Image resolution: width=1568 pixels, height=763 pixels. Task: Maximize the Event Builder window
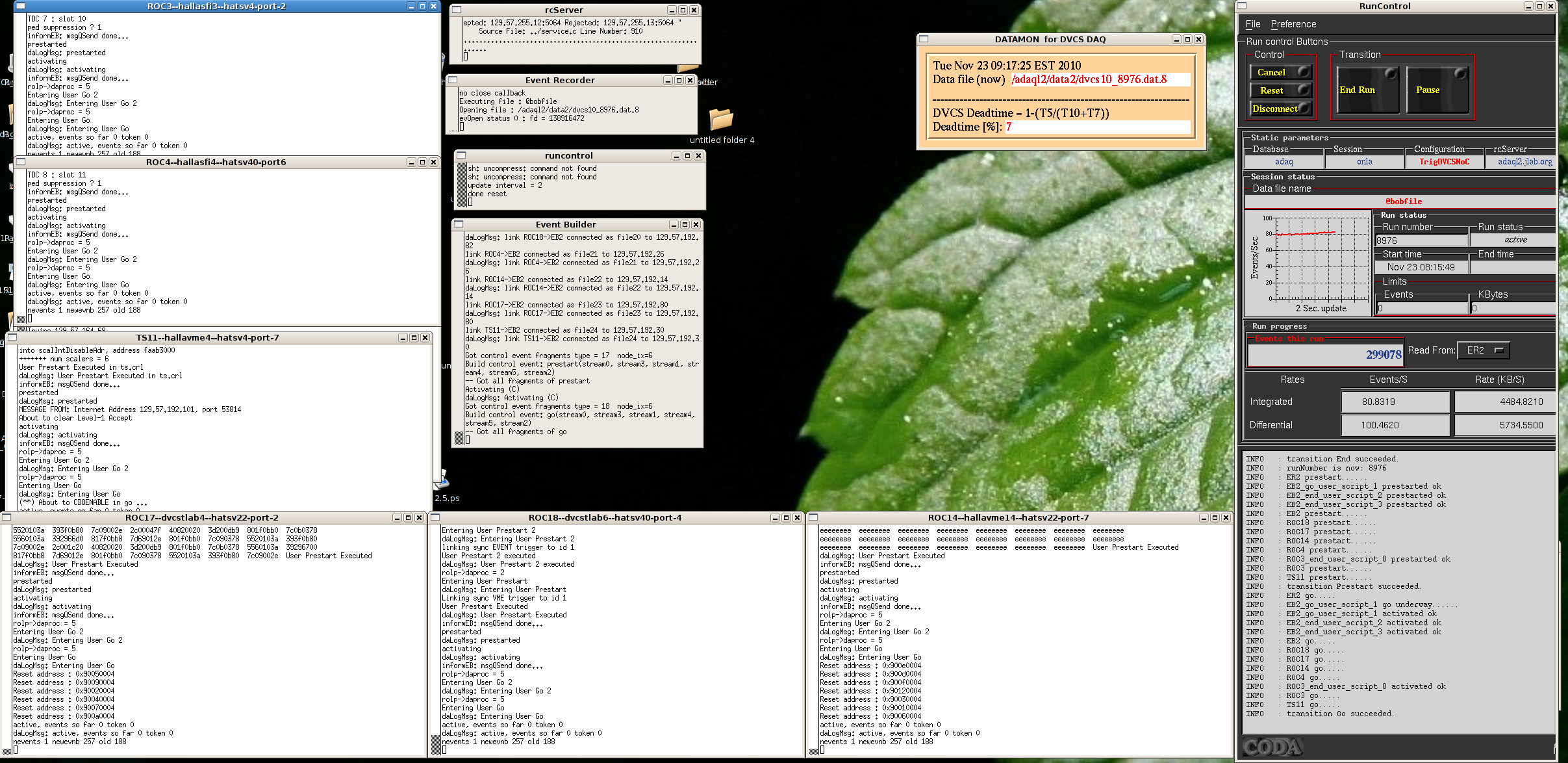(x=685, y=224)
